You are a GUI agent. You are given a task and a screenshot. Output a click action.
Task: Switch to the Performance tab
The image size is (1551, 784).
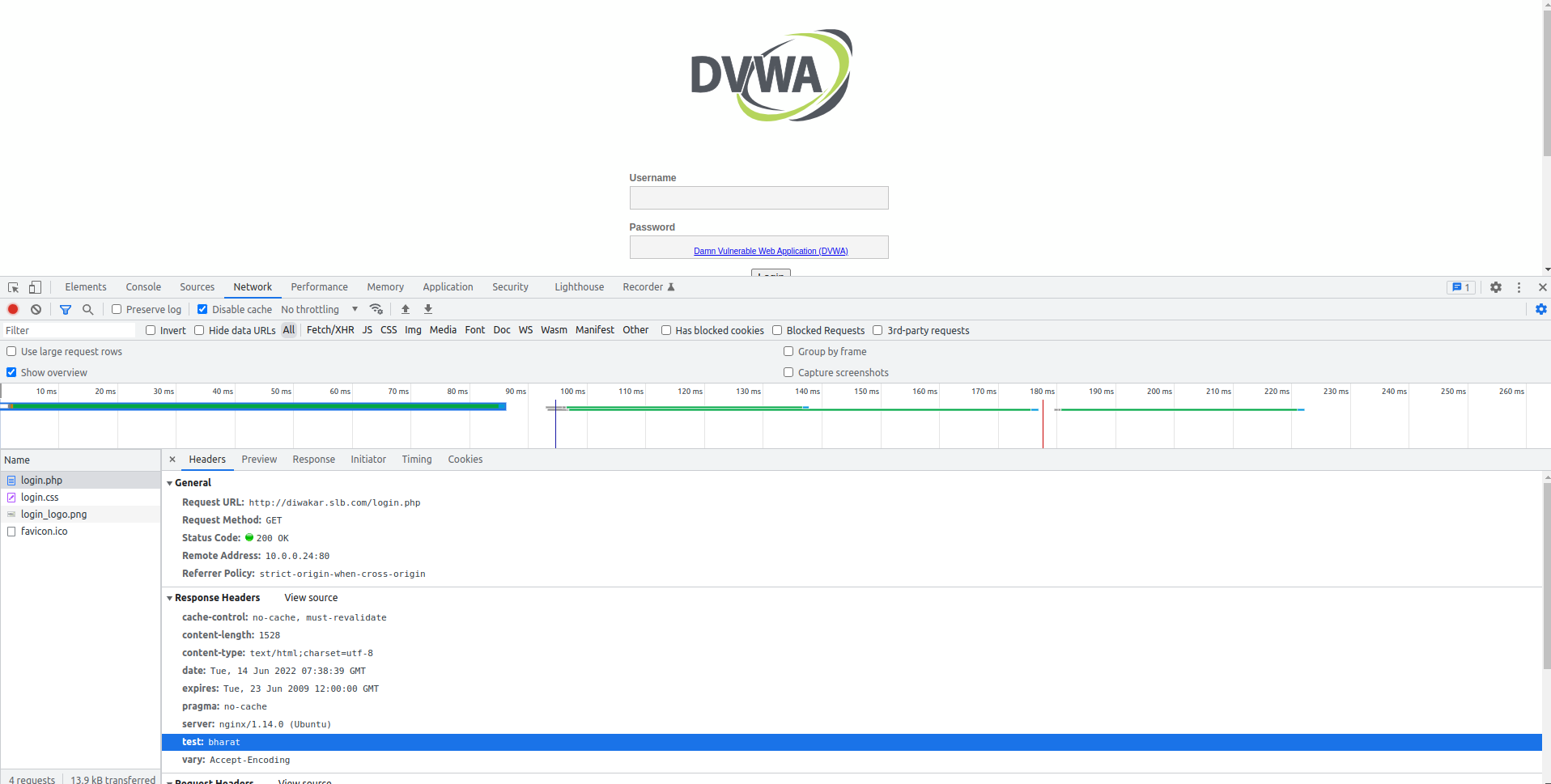pyautogui.click(x=319, y=287)
